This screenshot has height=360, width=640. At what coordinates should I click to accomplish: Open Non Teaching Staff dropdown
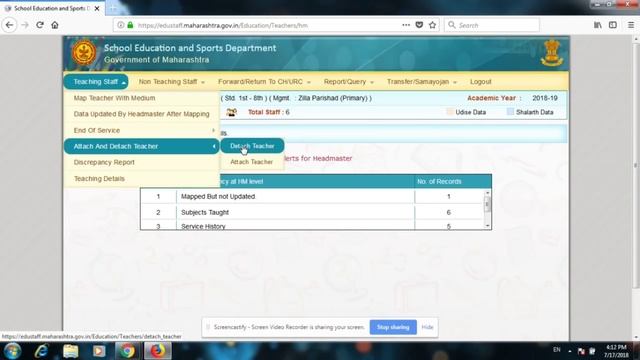(x=171, y=82)
